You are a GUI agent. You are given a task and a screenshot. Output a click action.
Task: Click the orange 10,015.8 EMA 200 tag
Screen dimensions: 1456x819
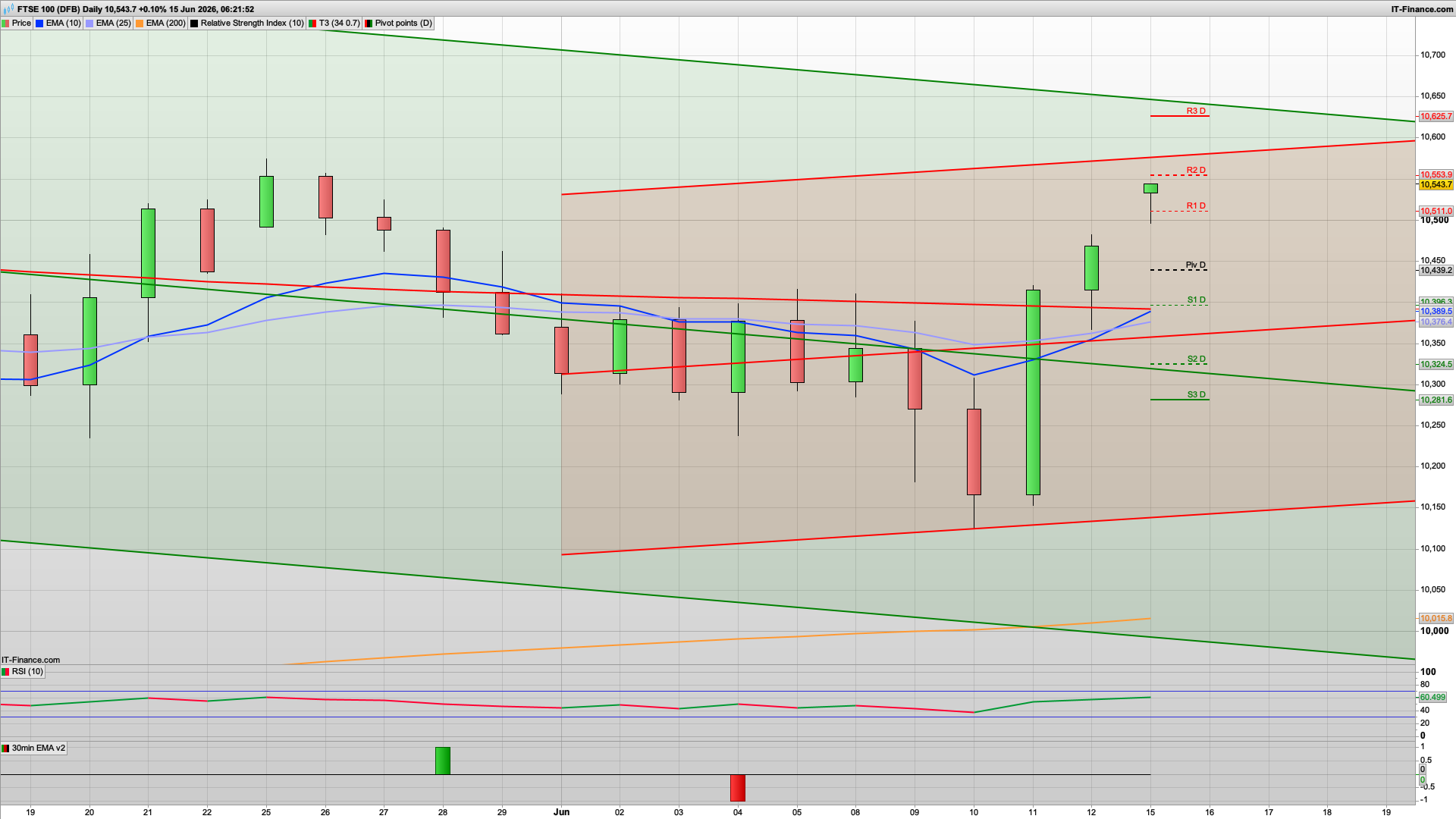click(x=1436, y=619)
